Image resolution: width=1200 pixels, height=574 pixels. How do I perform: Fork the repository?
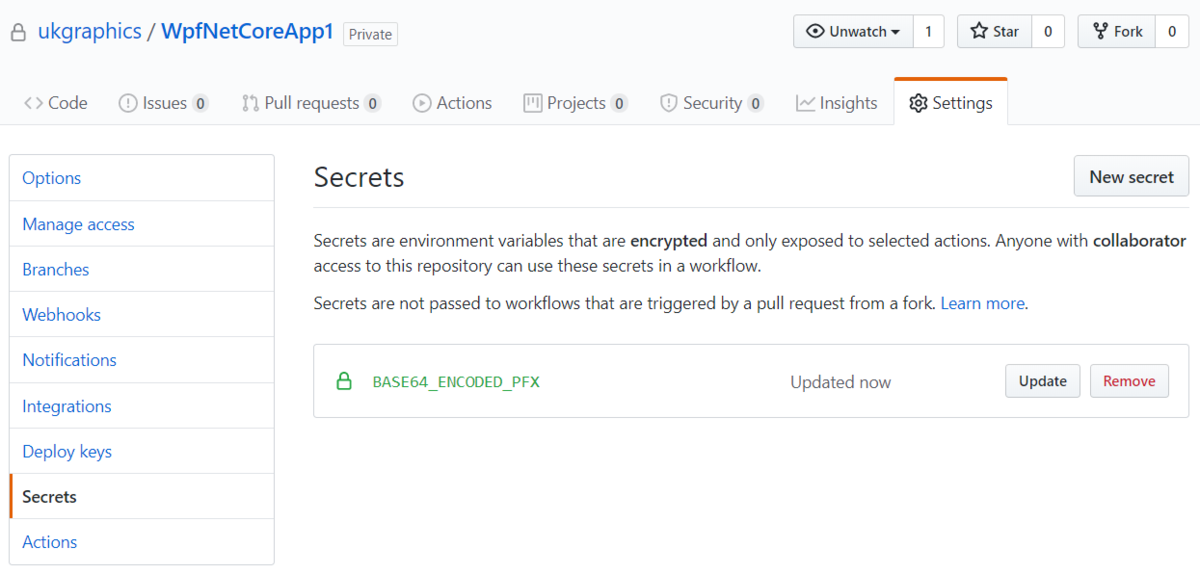[x=1117, y=31]
